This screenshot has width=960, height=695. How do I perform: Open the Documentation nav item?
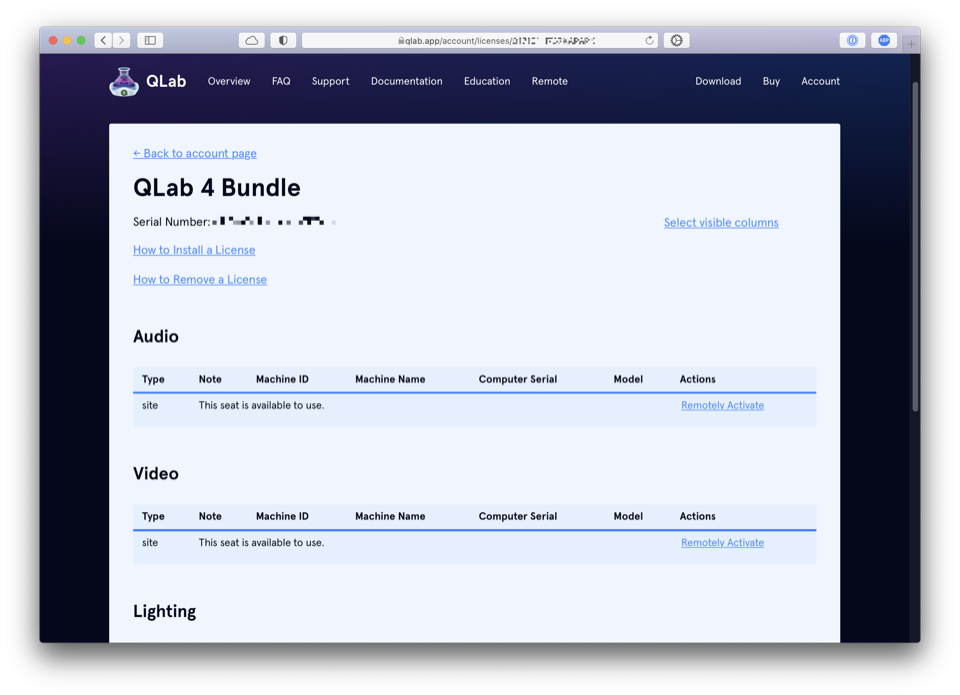(x=406, y=82)
